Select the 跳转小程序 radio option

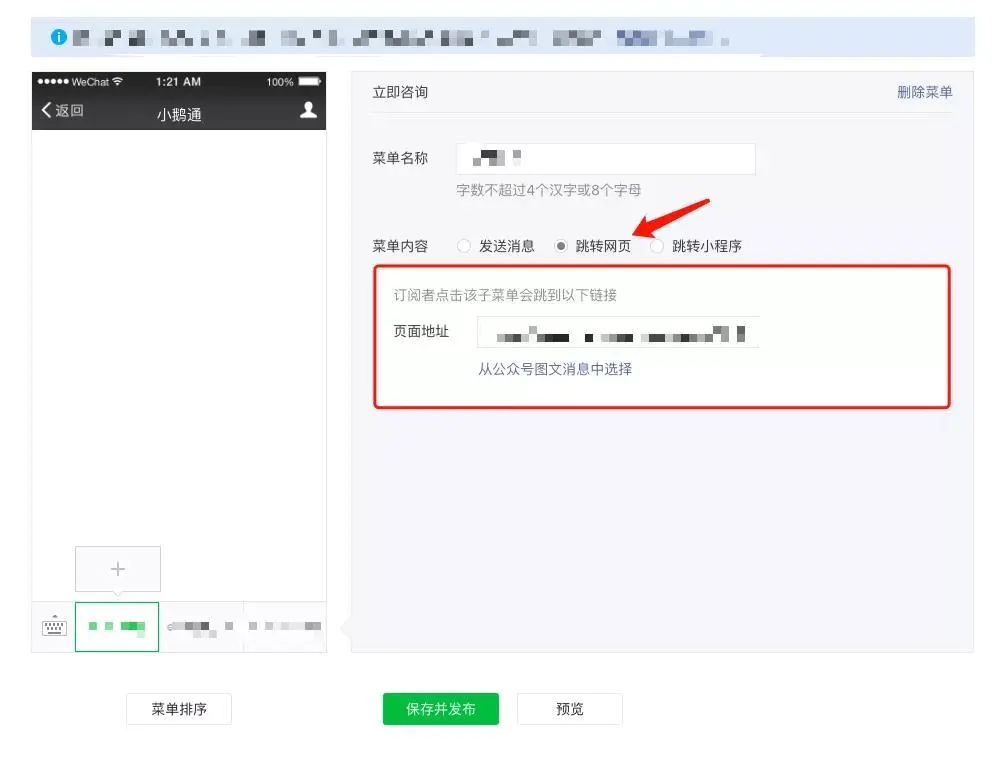657,246
